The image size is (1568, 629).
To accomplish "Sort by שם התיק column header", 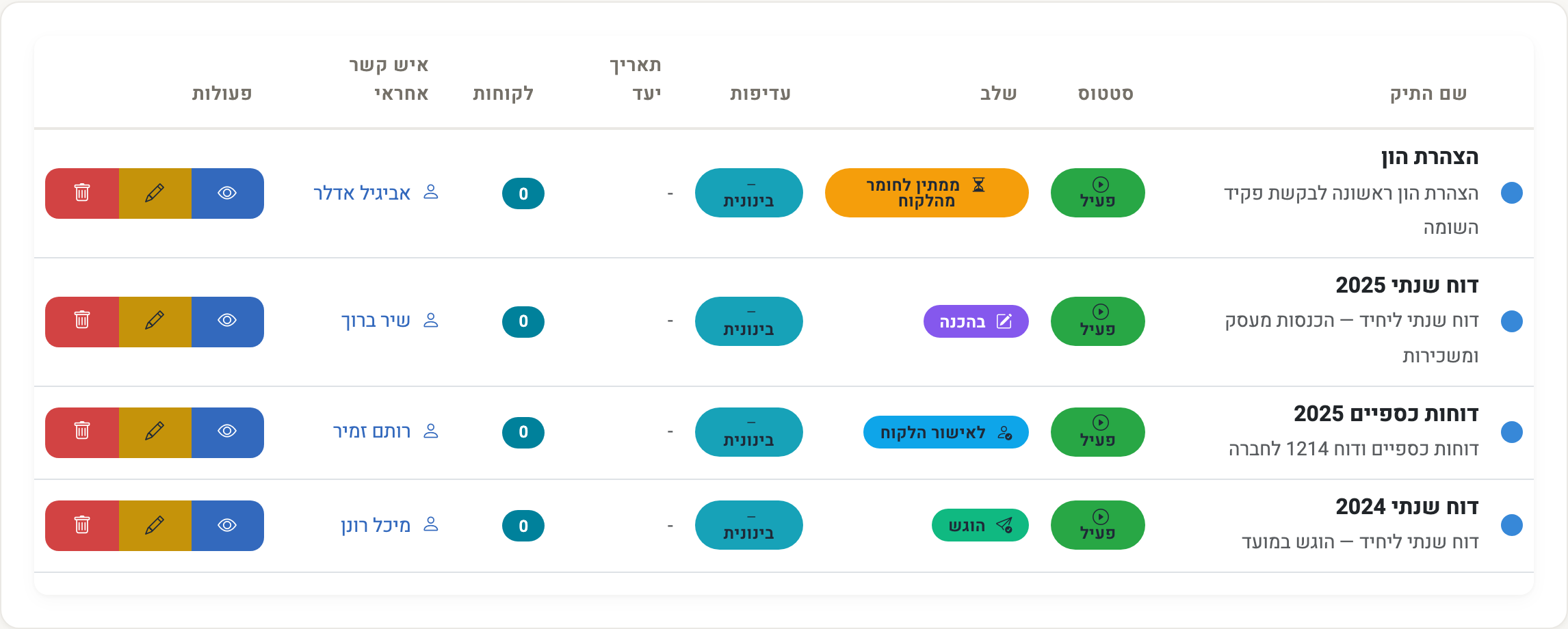I will [x=1428, y=94].
